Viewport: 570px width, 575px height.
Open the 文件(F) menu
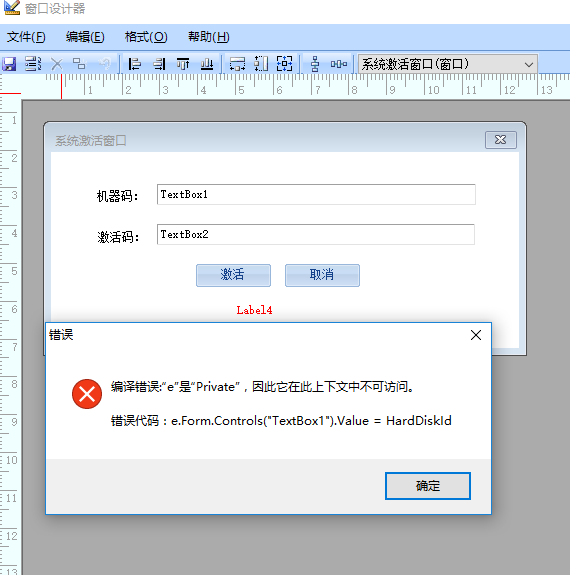click(26, 37)
